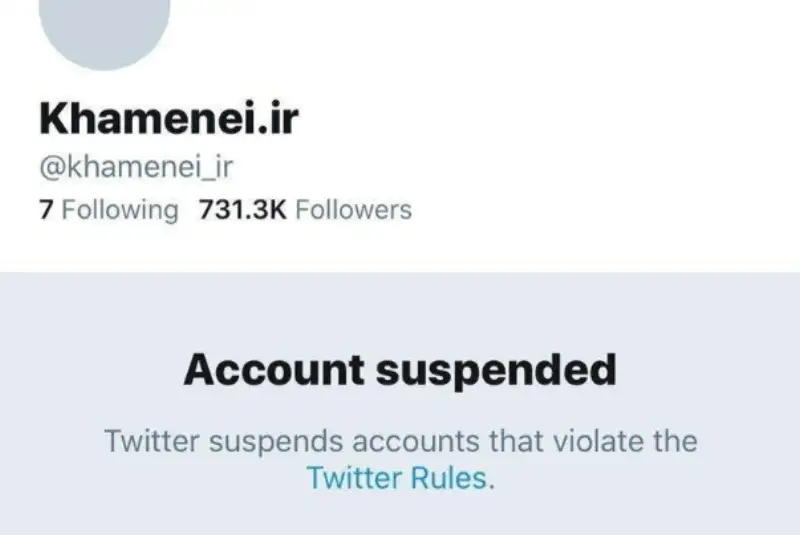Open the 7 Following list
Viewport: 800px width, 535px height.
click(x=108, y=210)
